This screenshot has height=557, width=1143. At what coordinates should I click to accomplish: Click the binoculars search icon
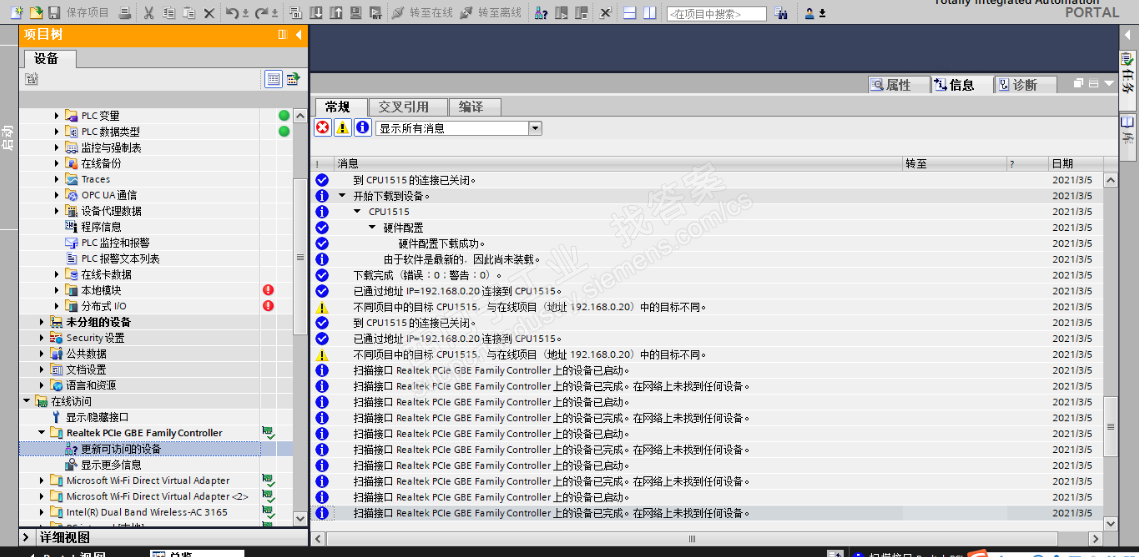coord(781,12)
